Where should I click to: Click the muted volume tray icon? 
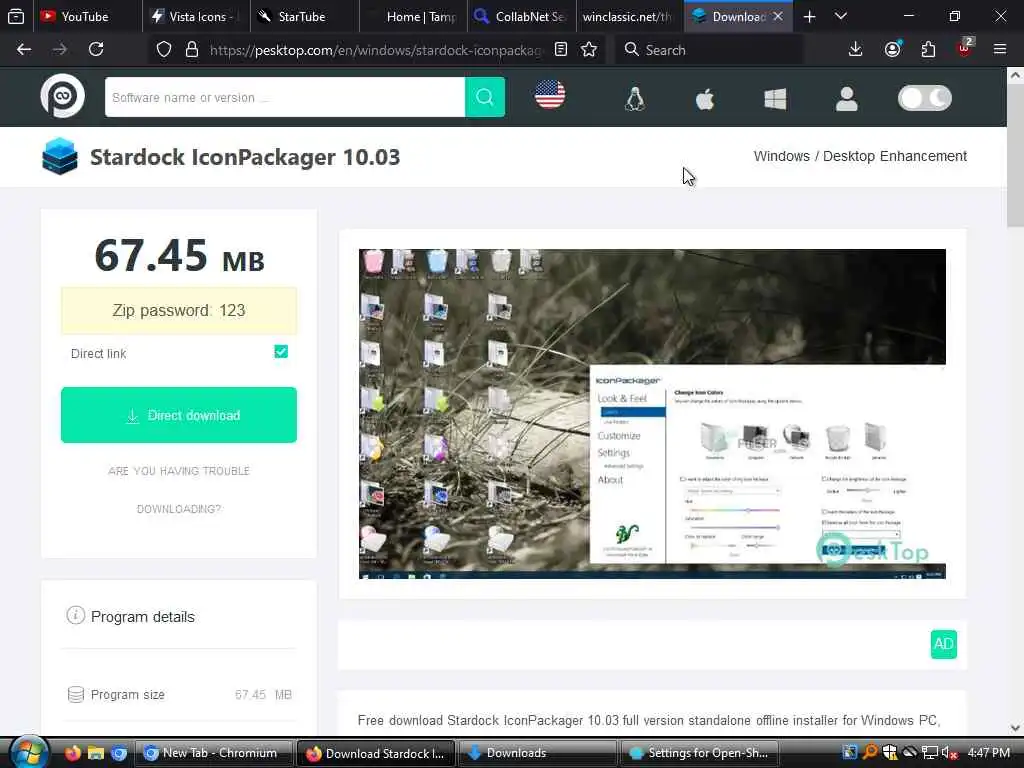(x=948, y=753)
